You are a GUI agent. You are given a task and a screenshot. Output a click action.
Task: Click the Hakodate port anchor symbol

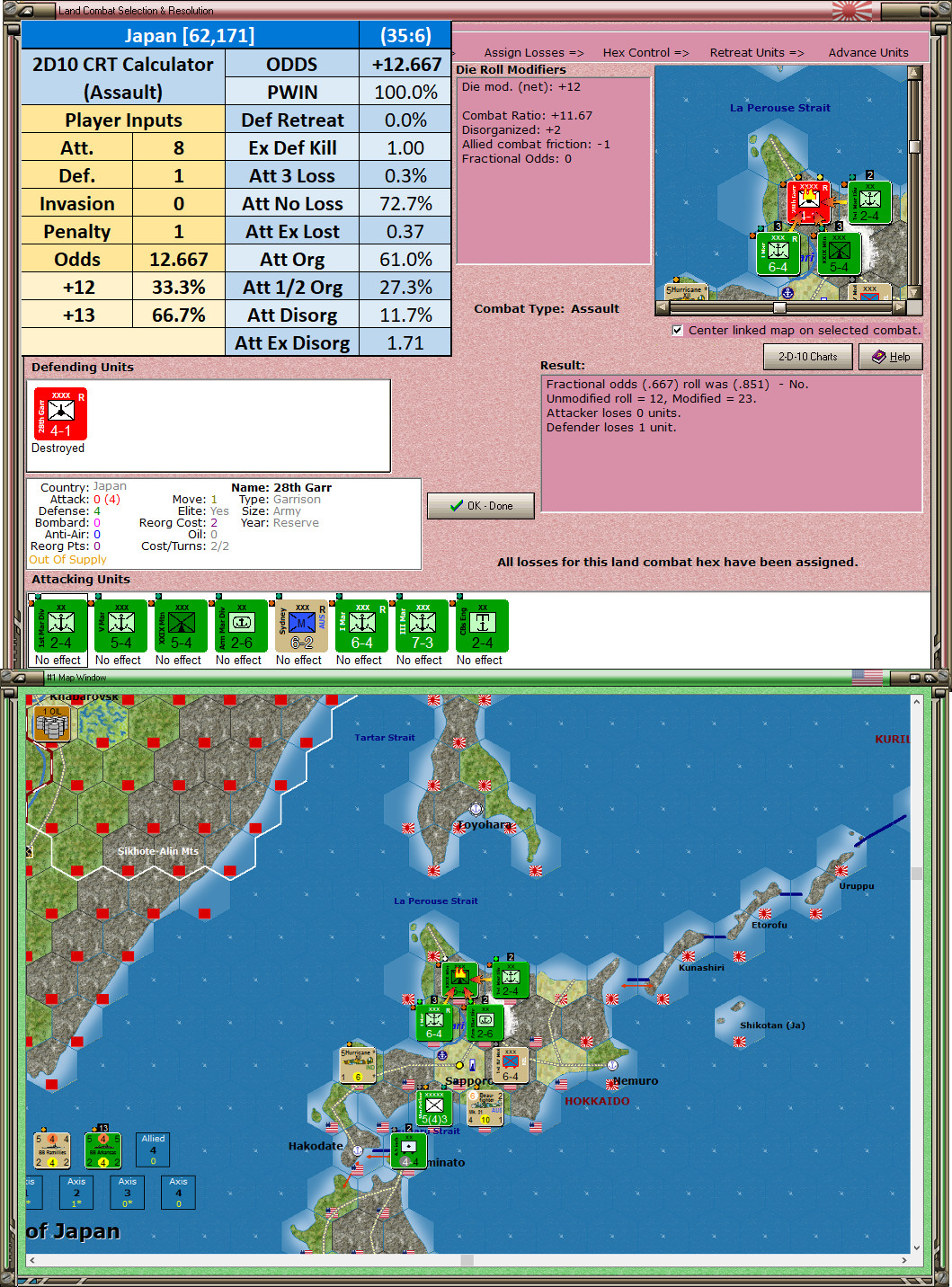tap(357, 1150)
